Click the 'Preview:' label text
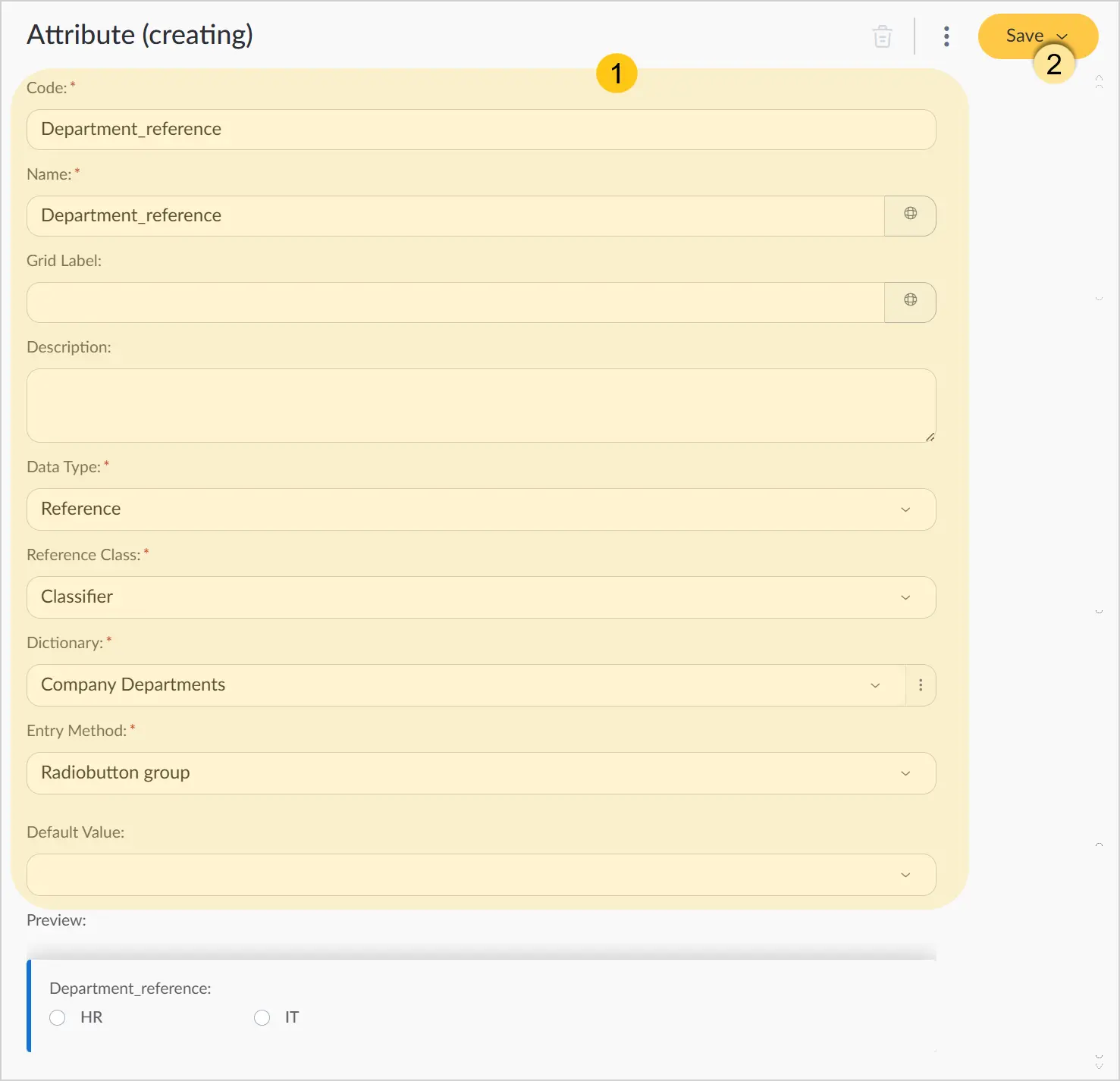 click(x=56, y=920)
